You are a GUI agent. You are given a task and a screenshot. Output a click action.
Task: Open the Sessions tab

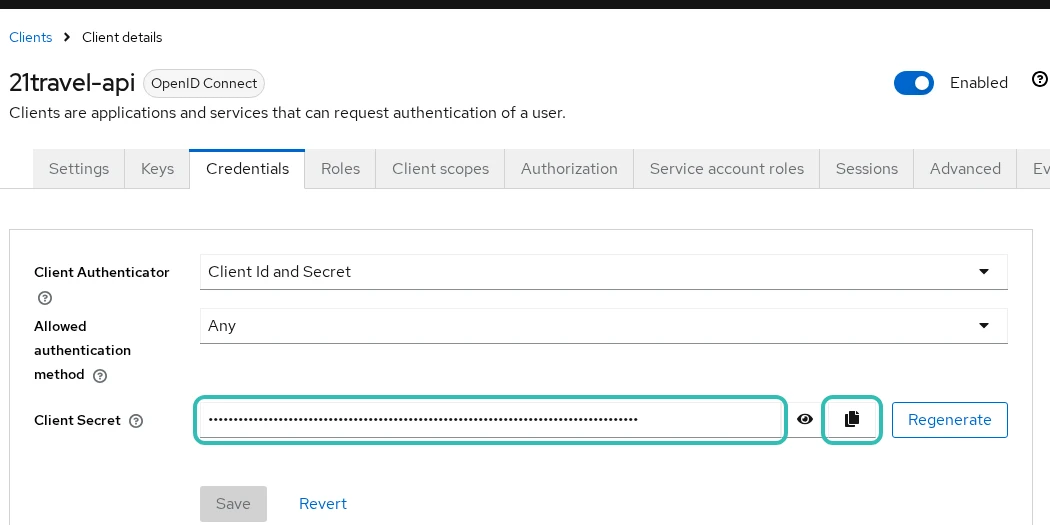(867, 169)
